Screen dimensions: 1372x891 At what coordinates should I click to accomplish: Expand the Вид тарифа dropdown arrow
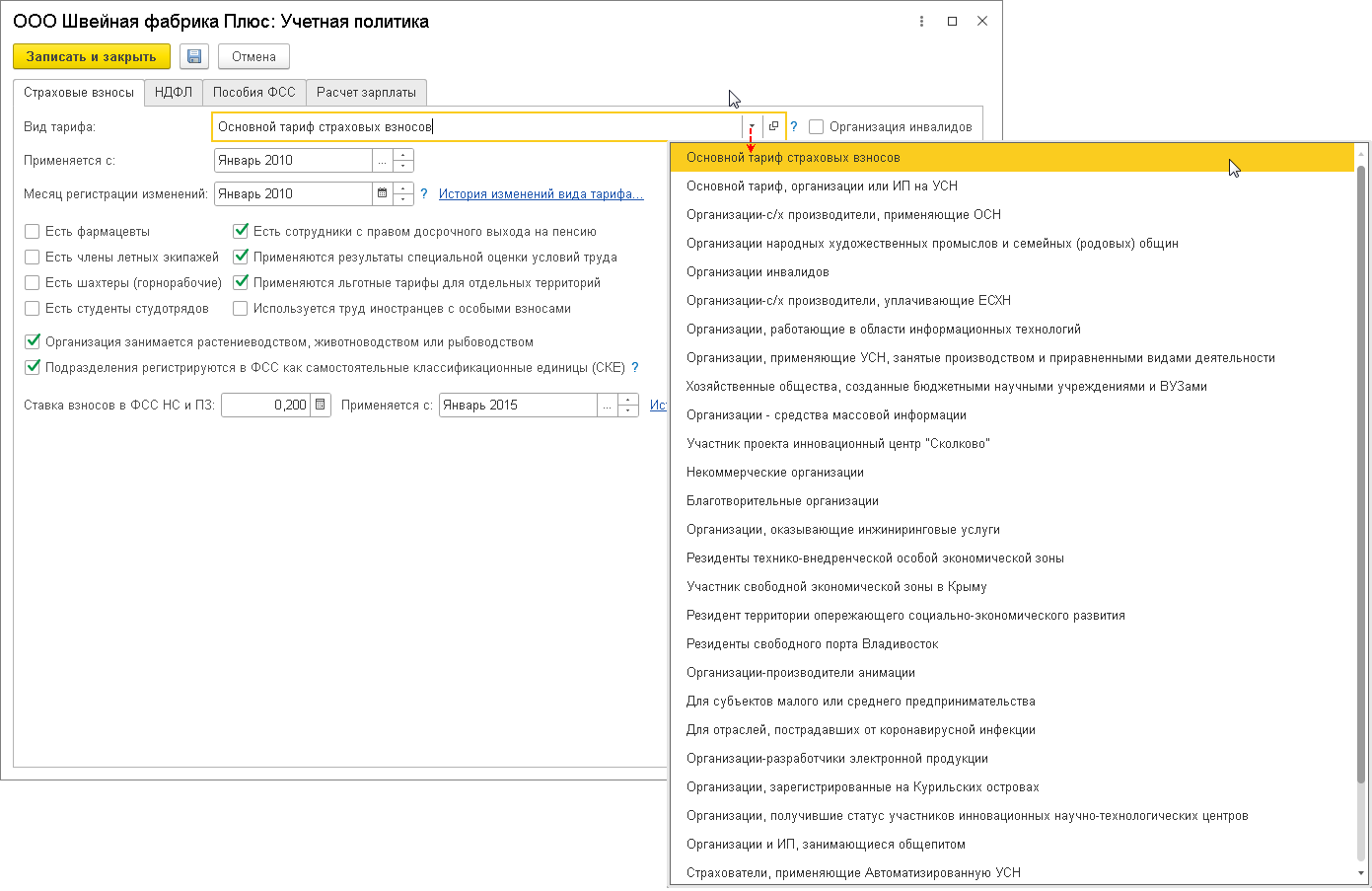point(753,126)
